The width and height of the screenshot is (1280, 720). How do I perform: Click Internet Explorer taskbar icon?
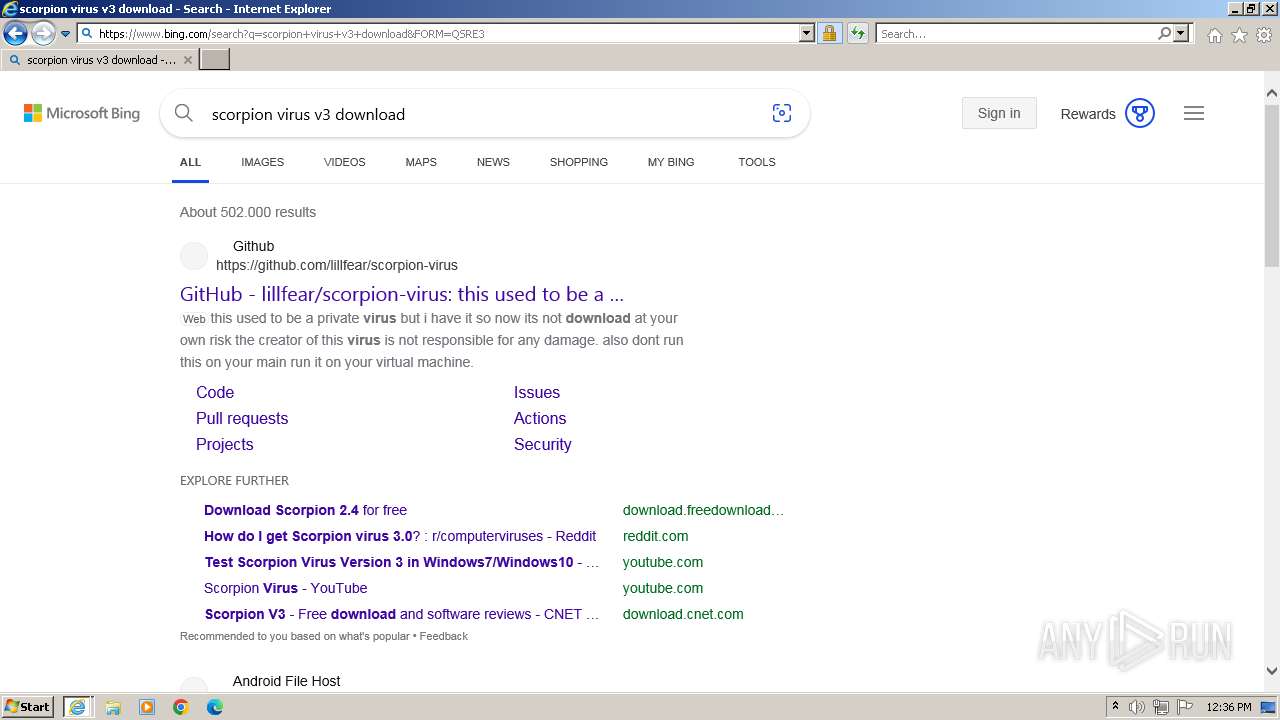[x=78, y=707]
